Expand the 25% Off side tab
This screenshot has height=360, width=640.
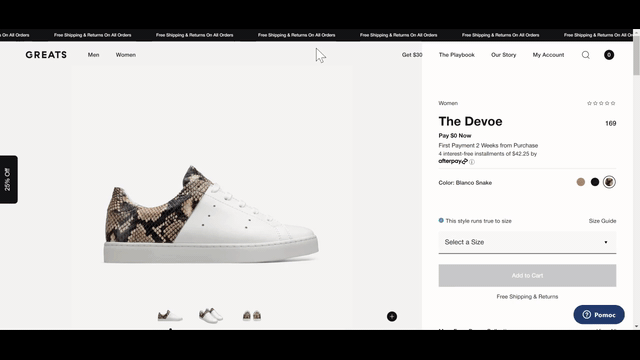click(9, 179)
